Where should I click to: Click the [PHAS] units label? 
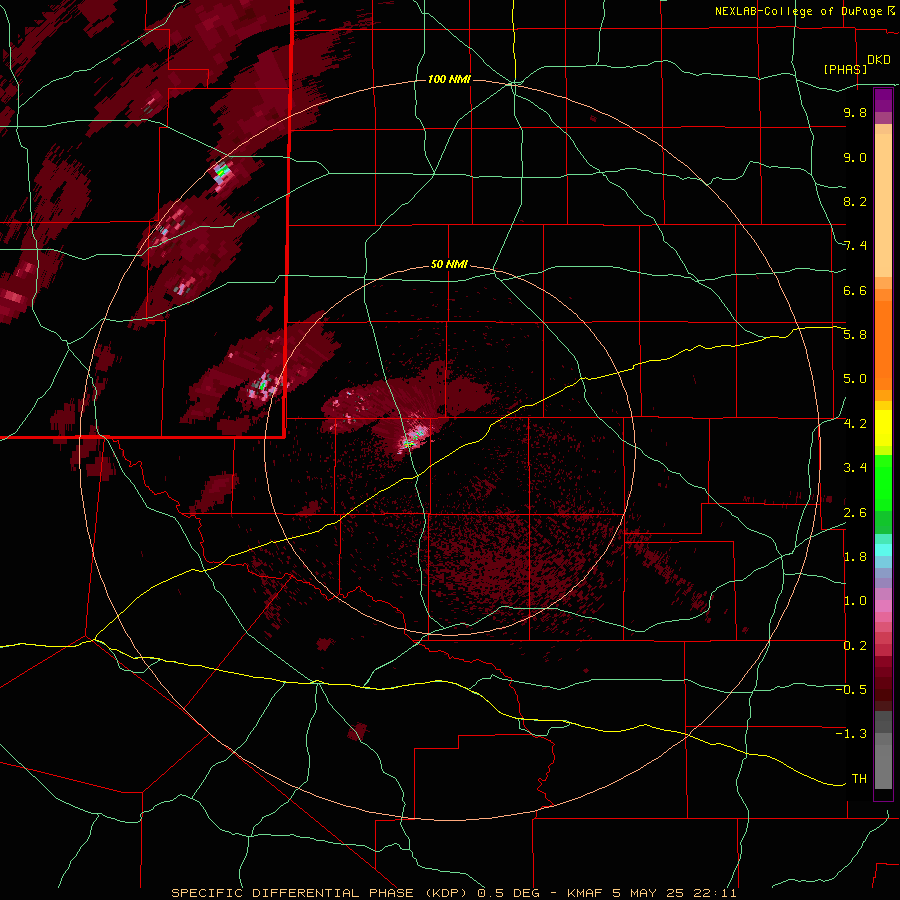point(845,69)
